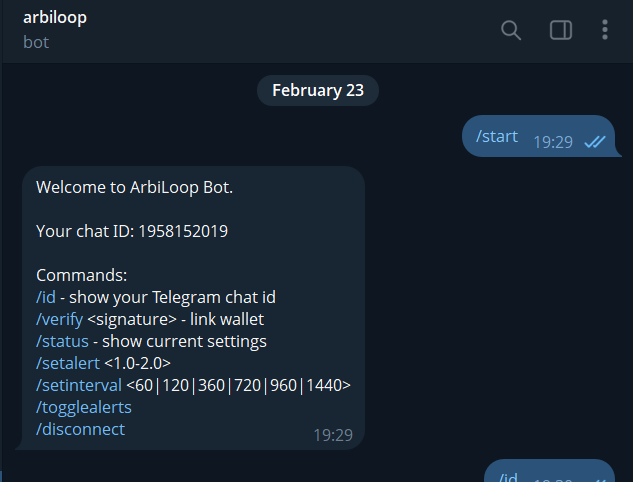Run the /id command link in welcome message

(x=45, y=297)
